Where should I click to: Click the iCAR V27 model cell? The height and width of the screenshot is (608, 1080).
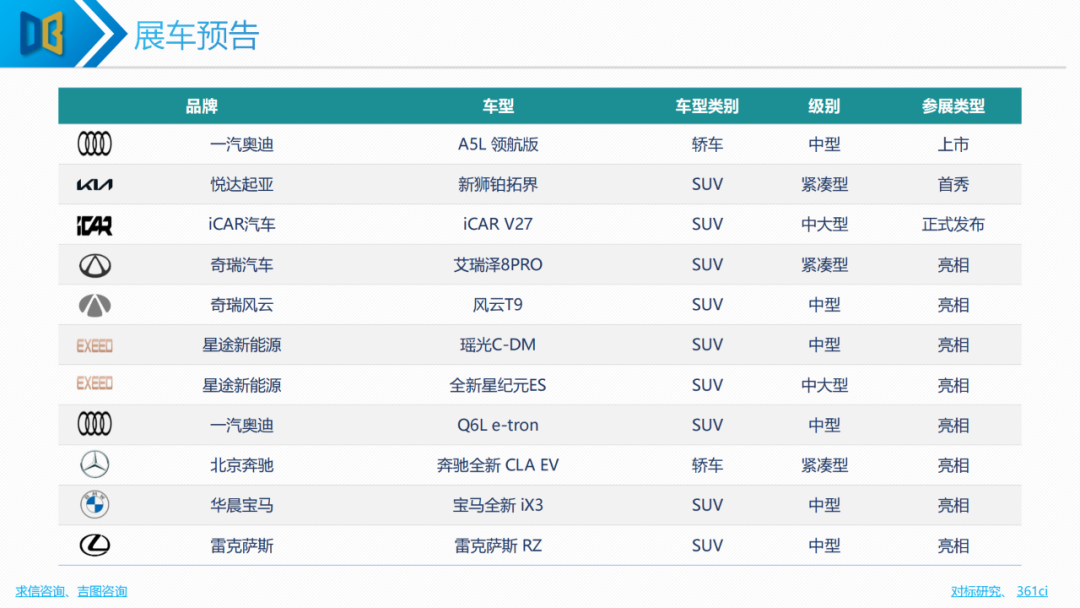point(498,224)
